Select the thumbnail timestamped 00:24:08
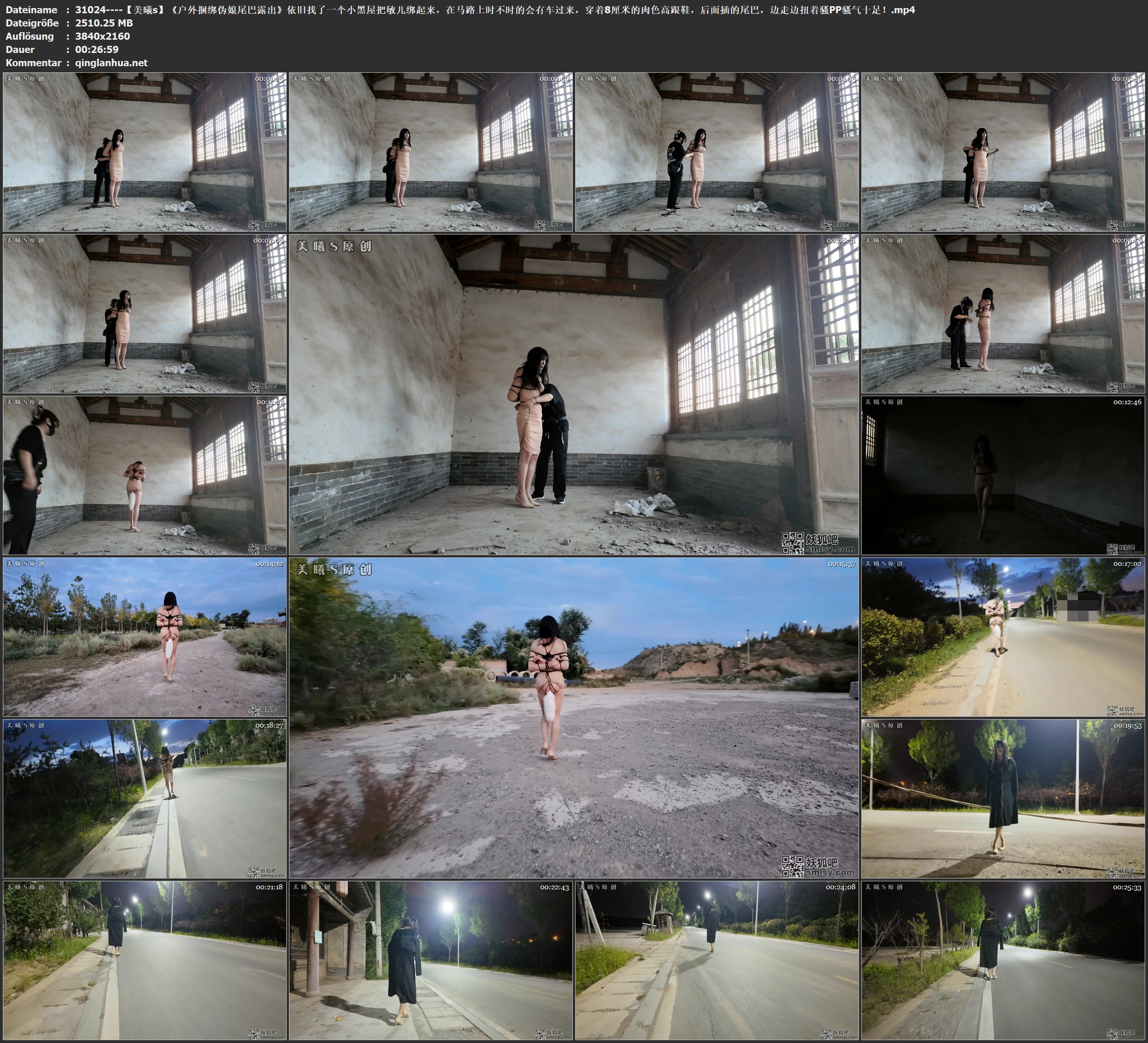Viewport: 1148px width, 1043px height. tap(717, 960)
